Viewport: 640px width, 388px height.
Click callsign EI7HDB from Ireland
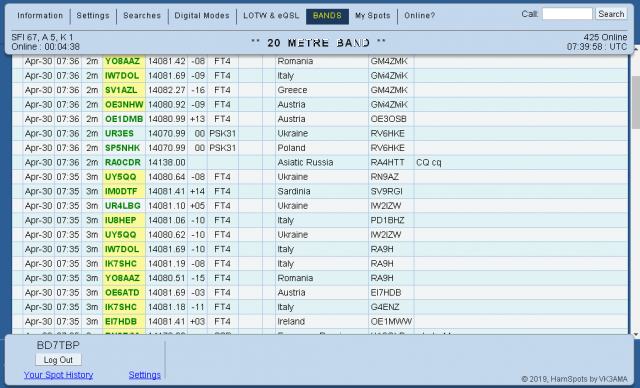(121, 321)
